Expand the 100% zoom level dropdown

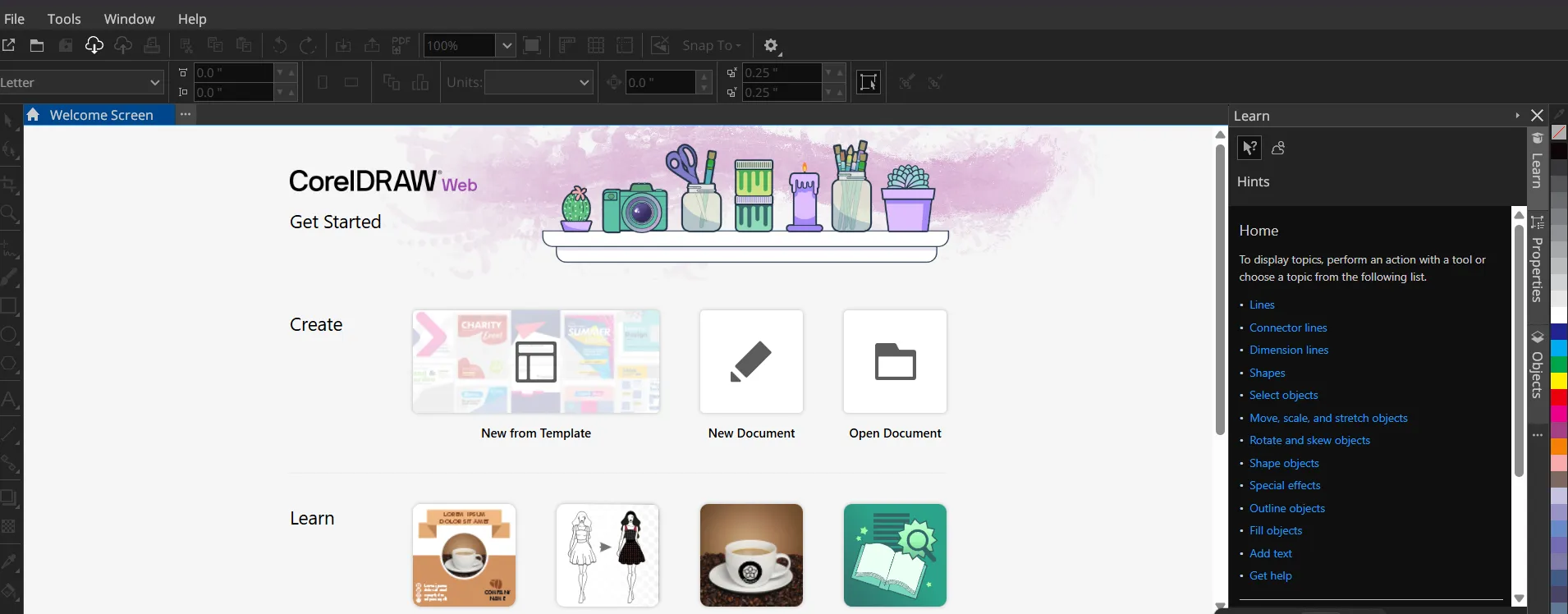(x=507, y=45)
